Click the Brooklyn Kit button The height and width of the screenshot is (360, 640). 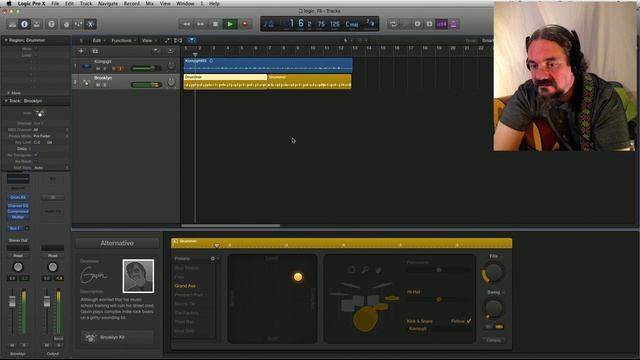pyautogui.click(x=117, y=337)
